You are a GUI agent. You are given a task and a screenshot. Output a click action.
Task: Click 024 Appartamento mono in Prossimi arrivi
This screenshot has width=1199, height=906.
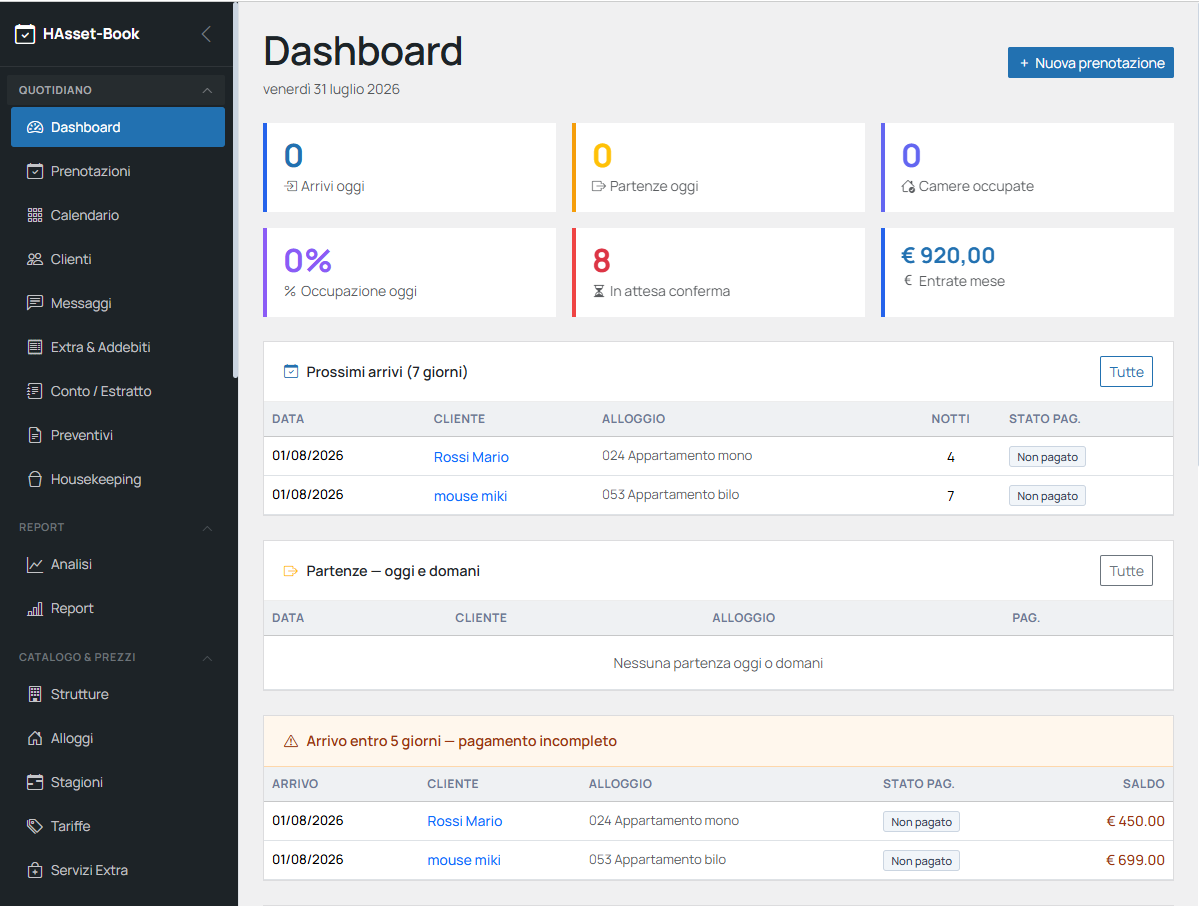(677, 456)
